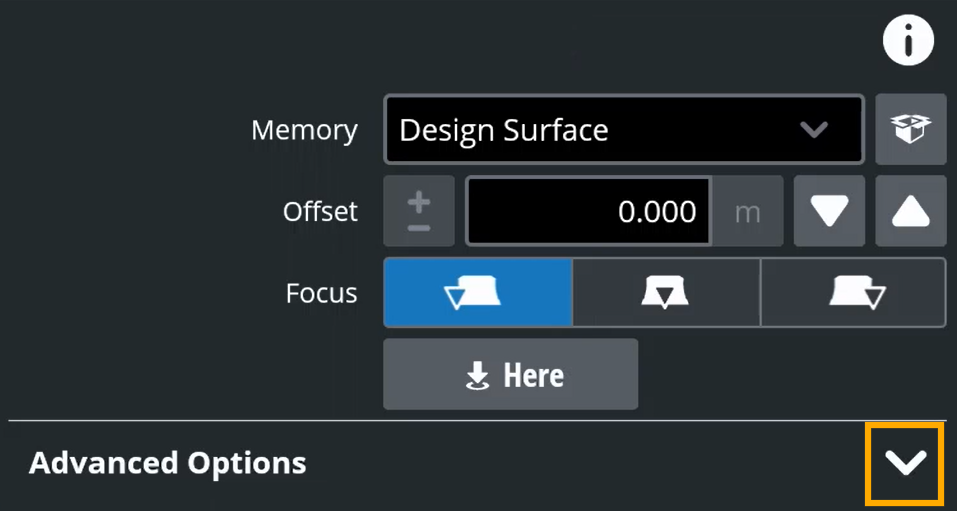Click the open box icon beside Memory
The image size is (957, 511).
pyautogui.click(x=911, y=129)
